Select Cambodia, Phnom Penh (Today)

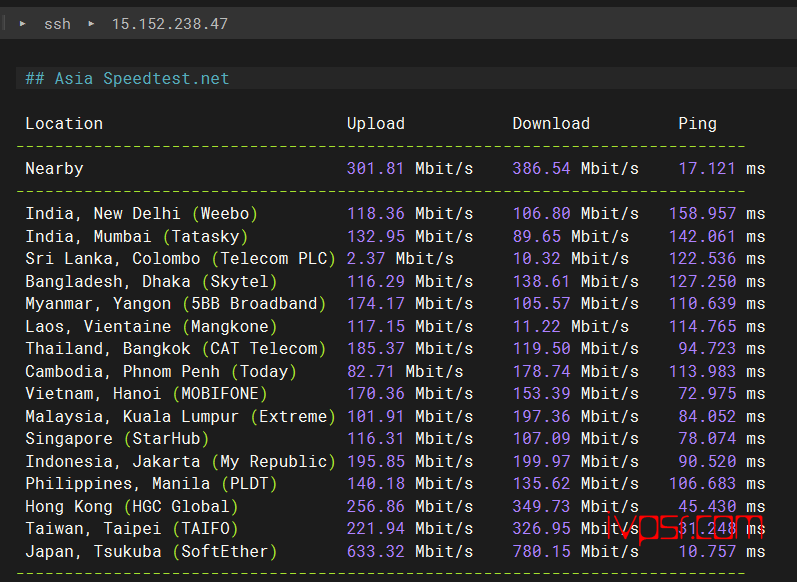pyautogui.click(x=161, y=372)
